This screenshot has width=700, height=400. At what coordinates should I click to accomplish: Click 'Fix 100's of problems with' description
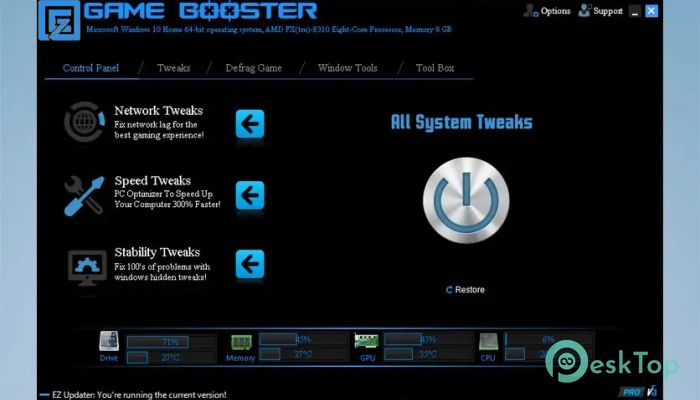tap(162, 267)
